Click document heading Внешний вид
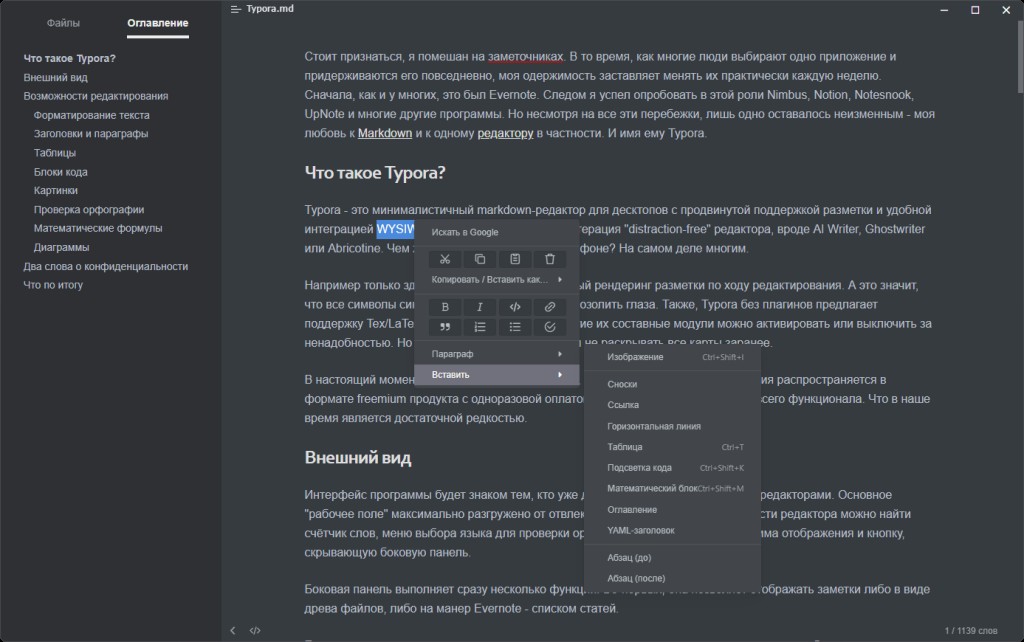 (x=358, y=458)
